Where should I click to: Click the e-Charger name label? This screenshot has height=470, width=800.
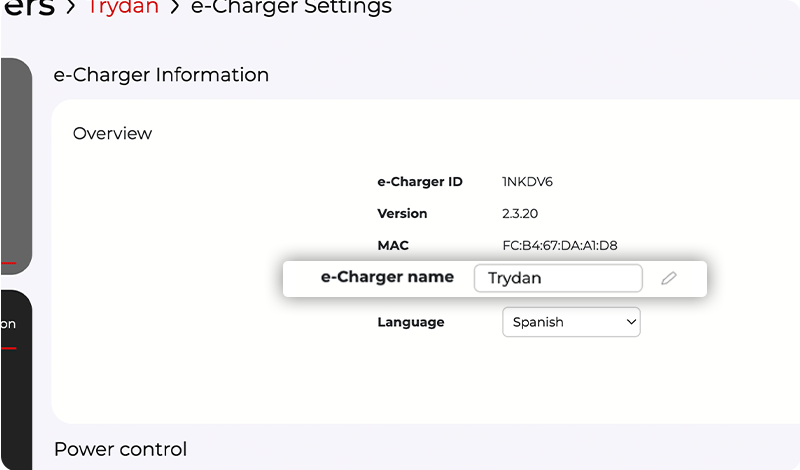click(x=387, y=277)
